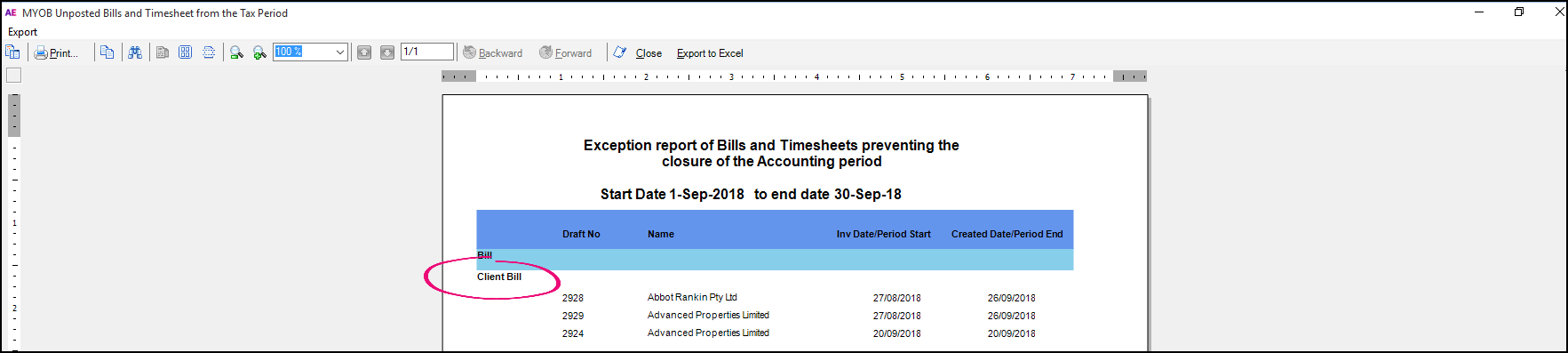Click the zoom out magnifier icon
Screen dimensions: 1568x353
(x=236, y=52)
